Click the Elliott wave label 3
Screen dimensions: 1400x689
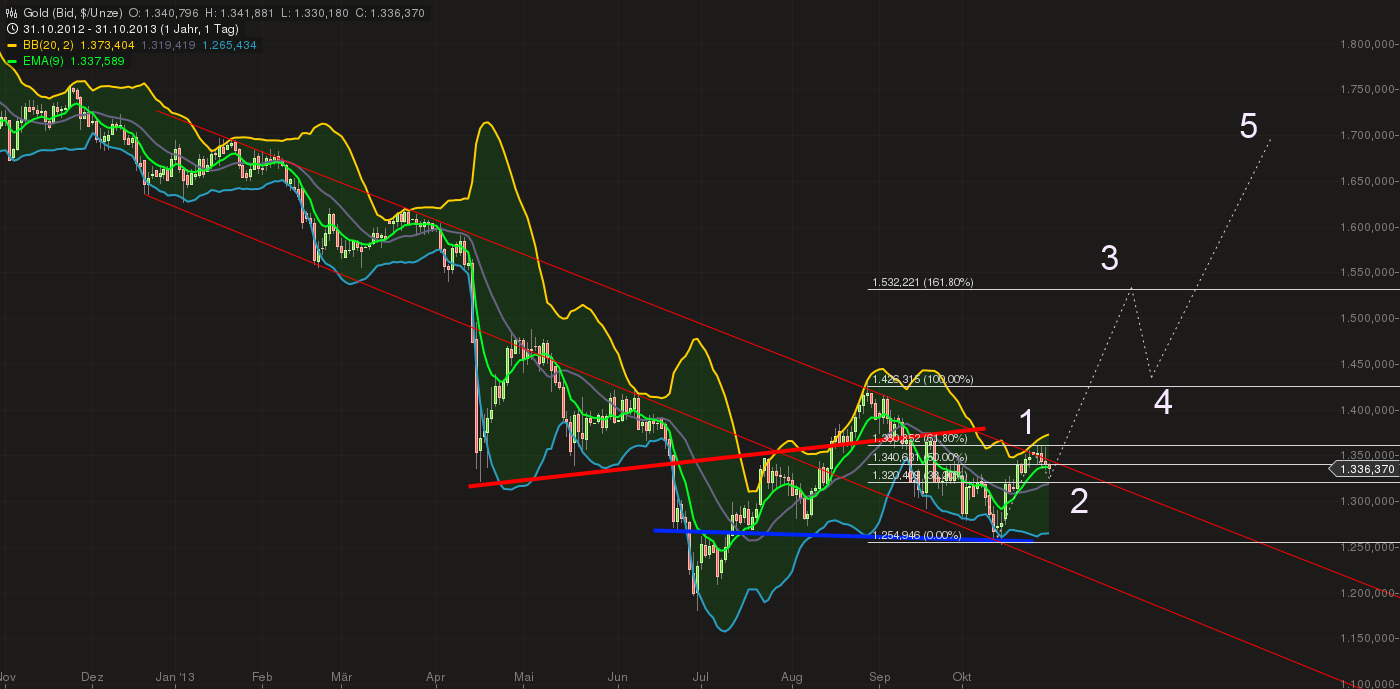1110,259
